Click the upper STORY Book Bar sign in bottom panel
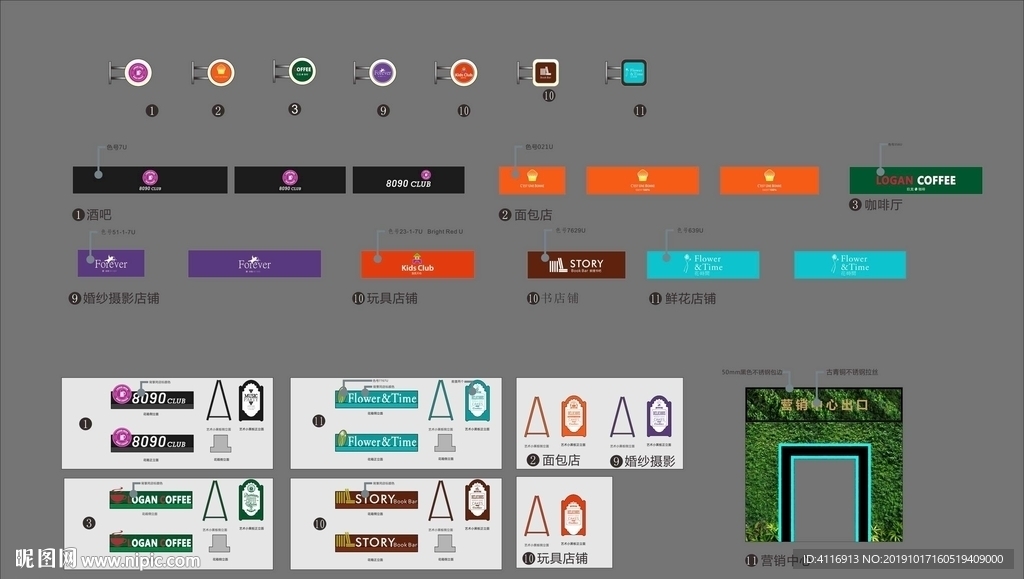 coord(376,499)
